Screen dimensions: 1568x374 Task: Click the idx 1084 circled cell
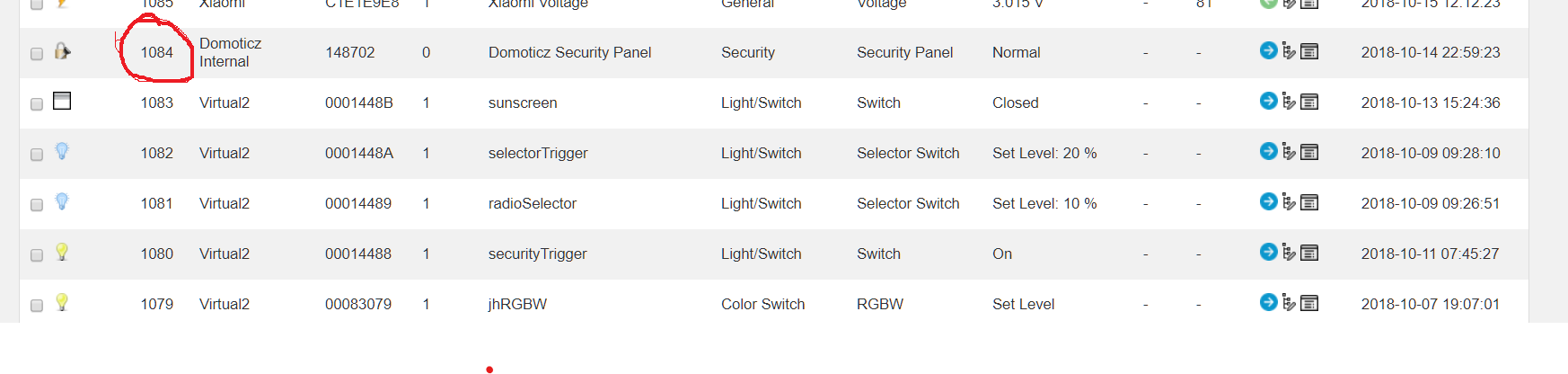[156, 52]
